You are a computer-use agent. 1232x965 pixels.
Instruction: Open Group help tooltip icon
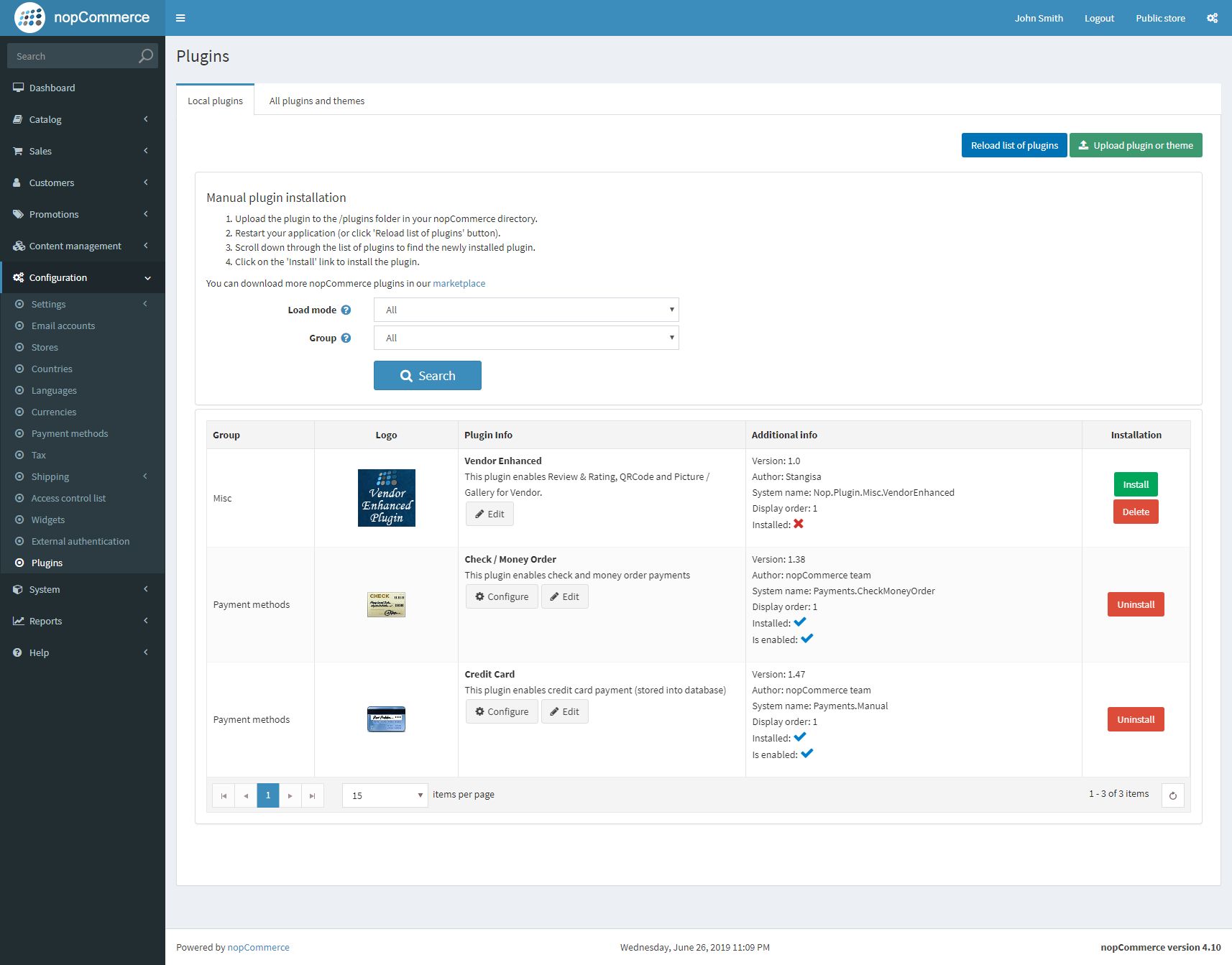346,338
